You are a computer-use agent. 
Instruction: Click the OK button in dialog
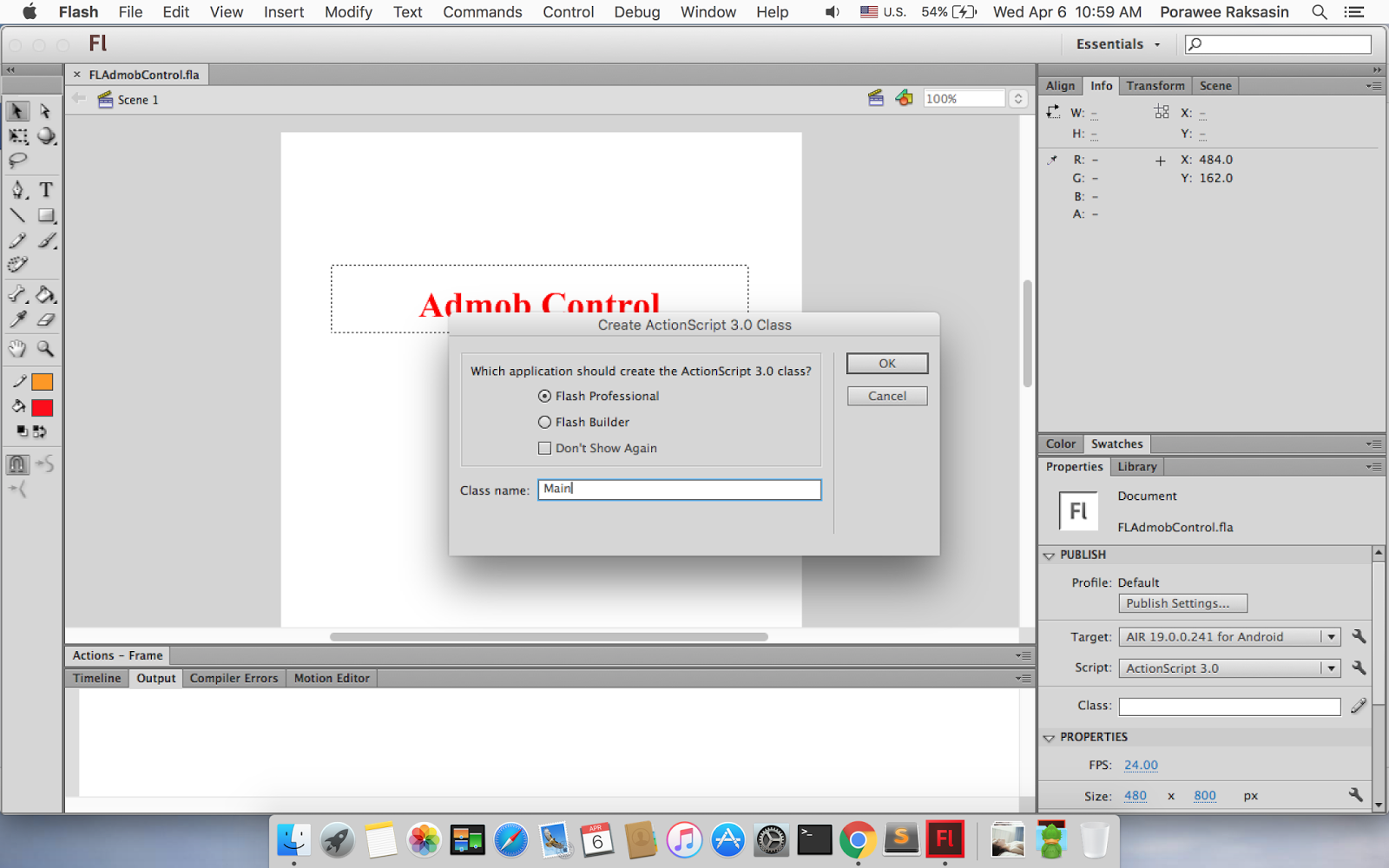pos(887,364)
